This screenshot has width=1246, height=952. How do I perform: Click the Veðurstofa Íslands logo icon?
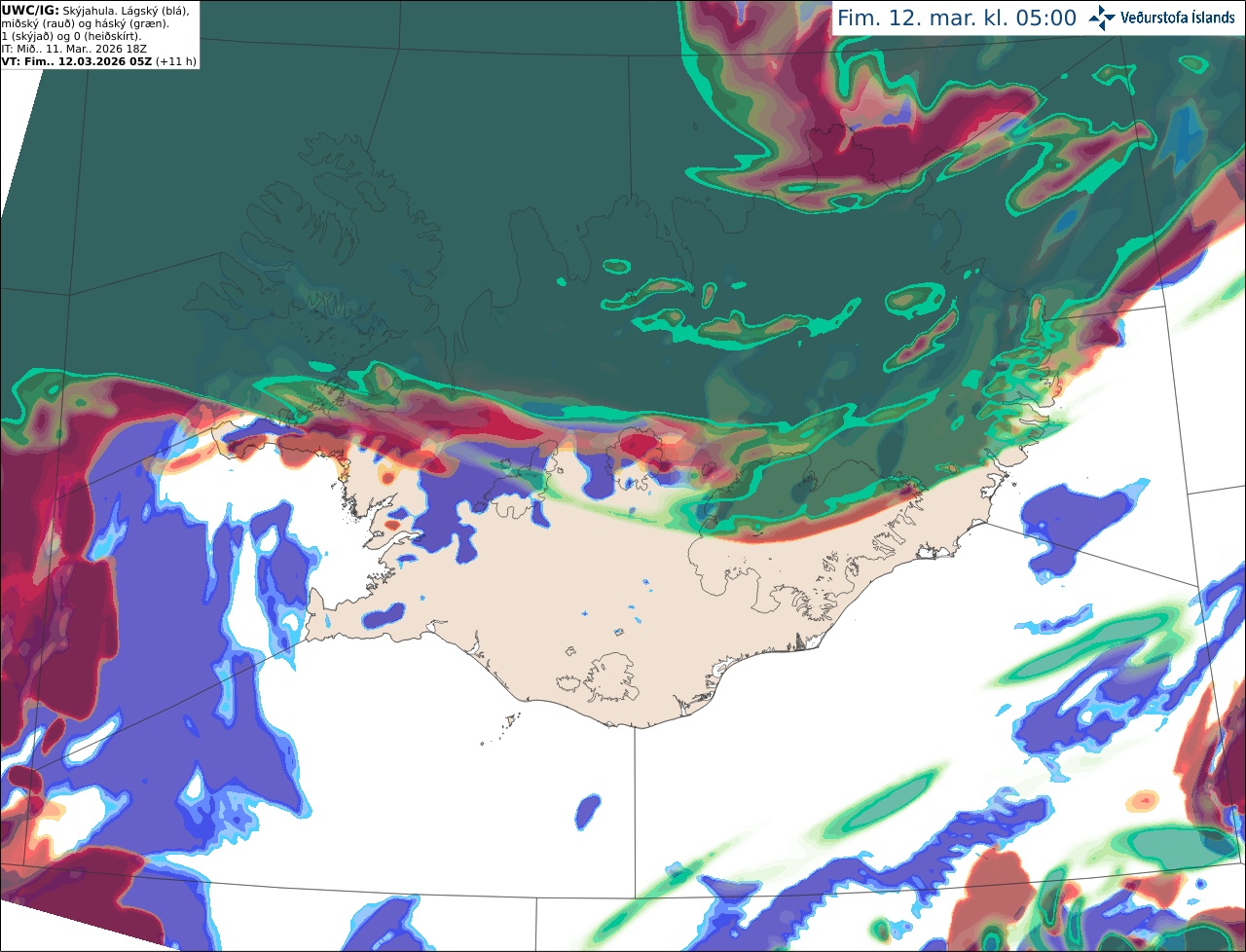pos(1103,18)
